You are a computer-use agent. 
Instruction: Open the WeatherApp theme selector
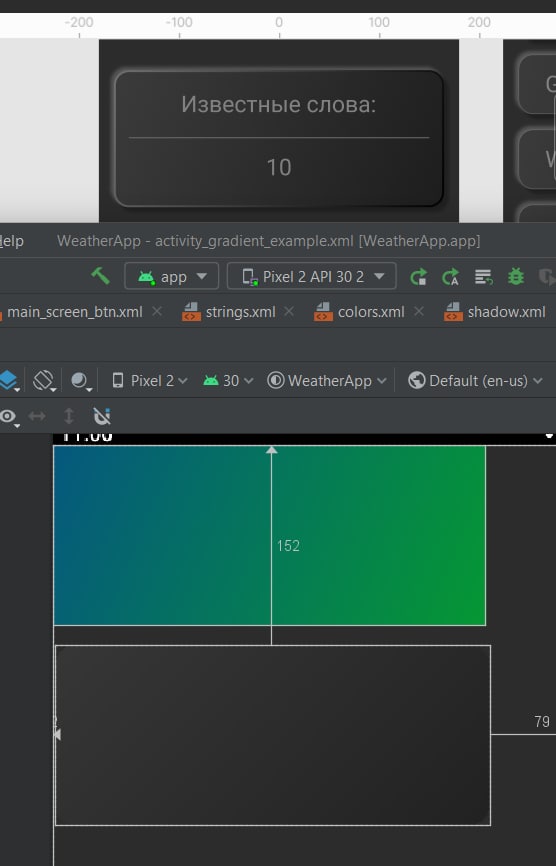[327, 381]
